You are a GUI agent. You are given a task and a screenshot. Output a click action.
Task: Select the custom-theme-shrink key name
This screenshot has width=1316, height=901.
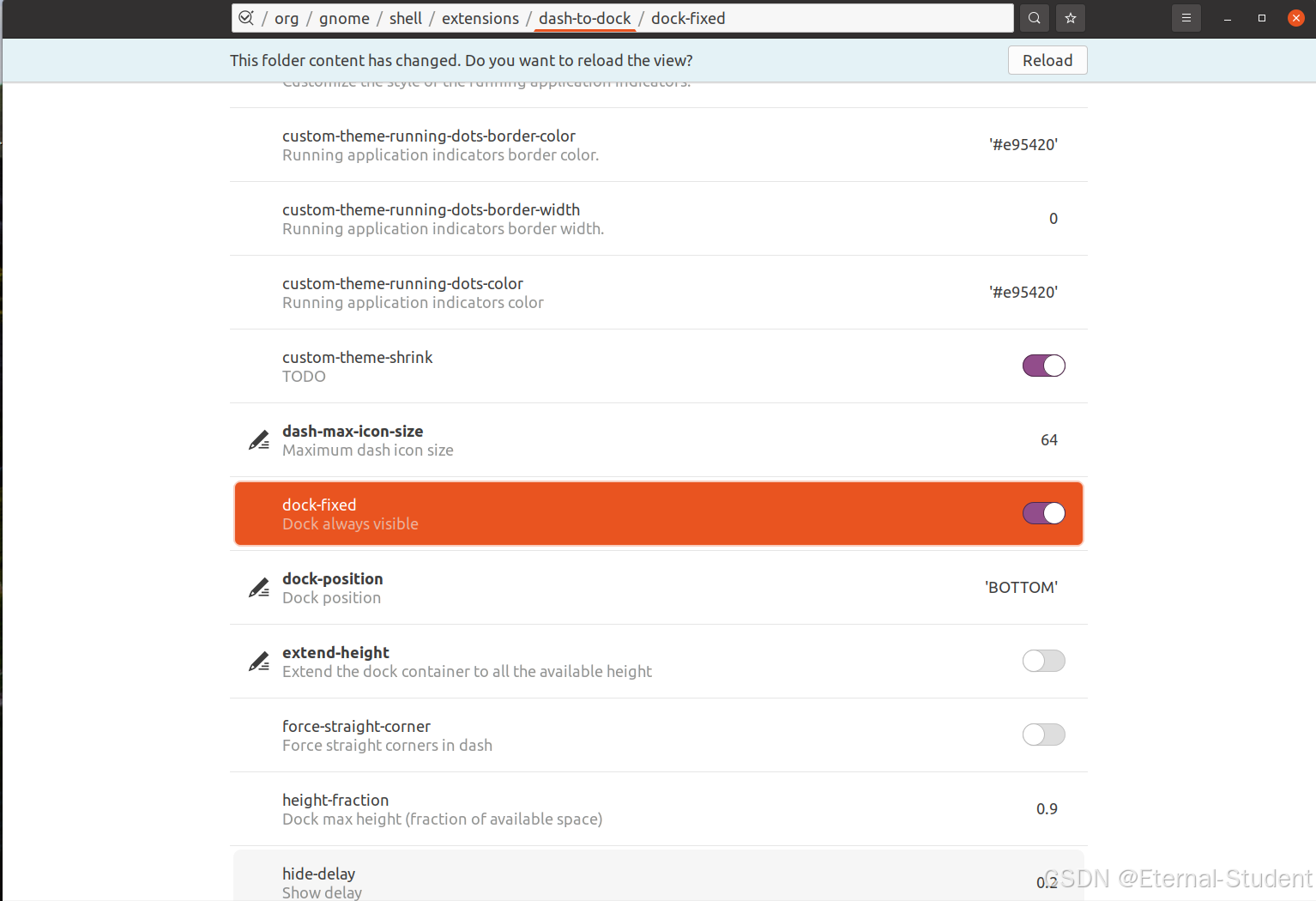358,357
